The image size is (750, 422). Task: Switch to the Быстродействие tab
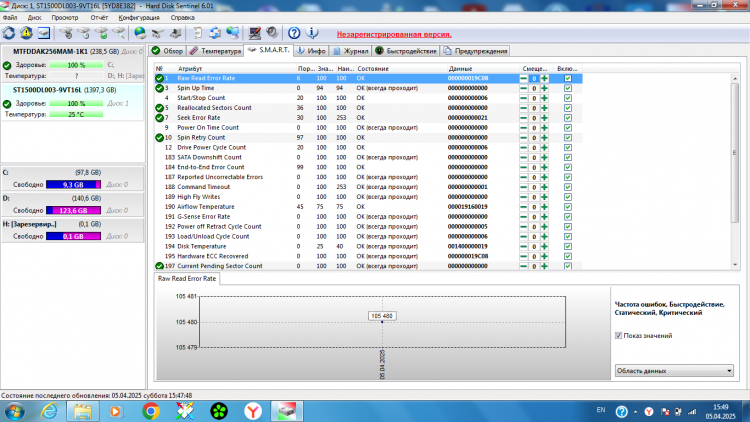[406, 51]
